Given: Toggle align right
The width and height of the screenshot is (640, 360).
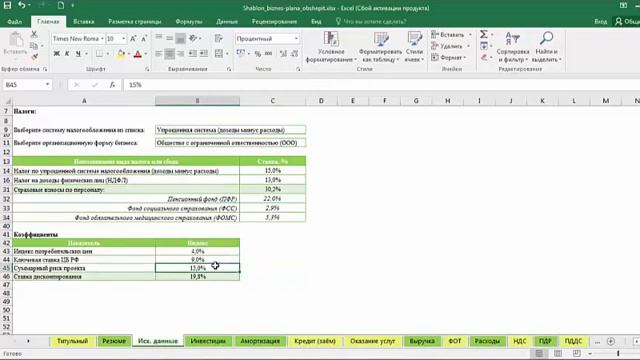Looking at the screenshot, I should pyautogui.click(x=180, y=53).
